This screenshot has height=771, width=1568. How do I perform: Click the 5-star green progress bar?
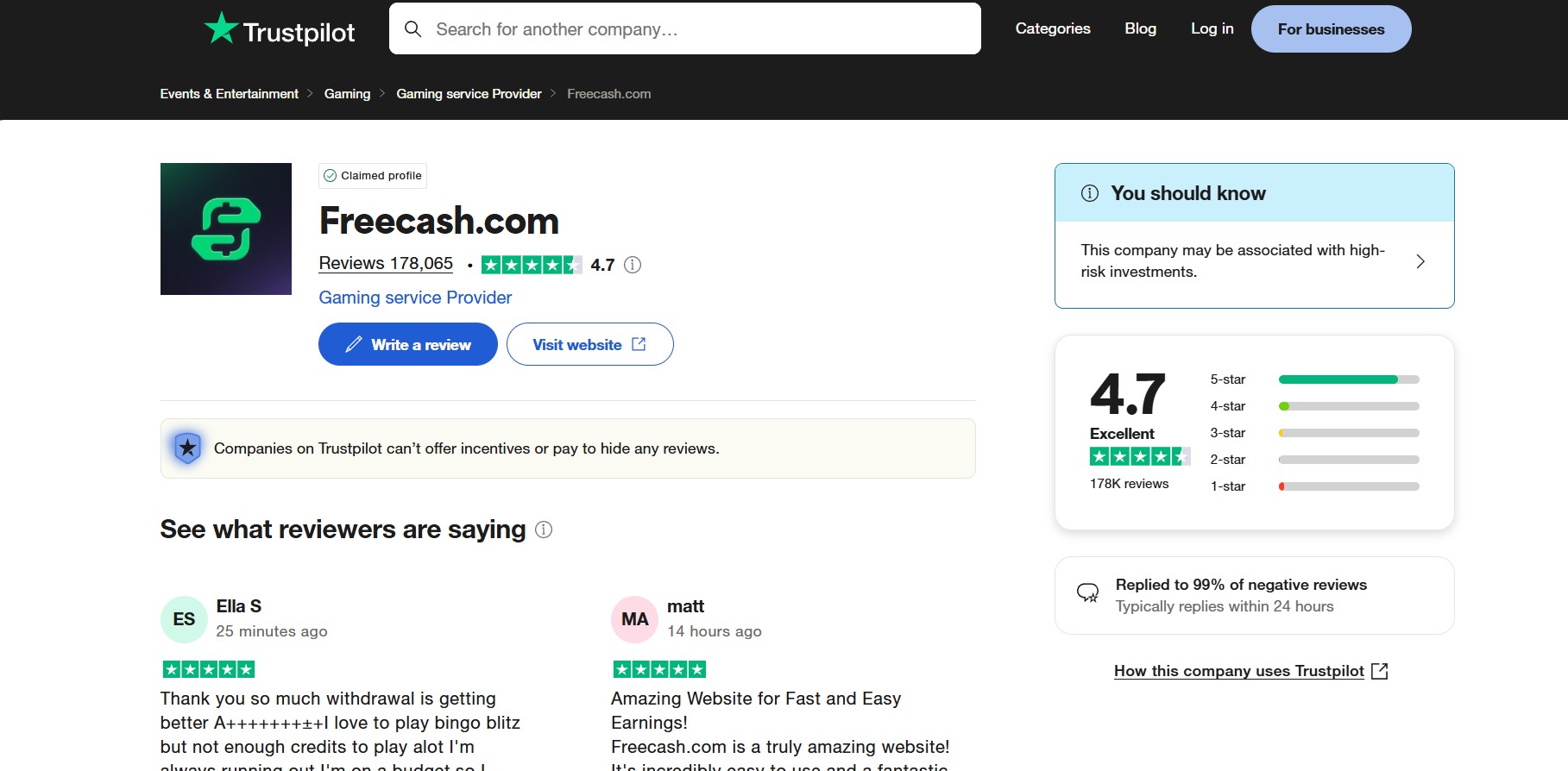pos(1349,379)
